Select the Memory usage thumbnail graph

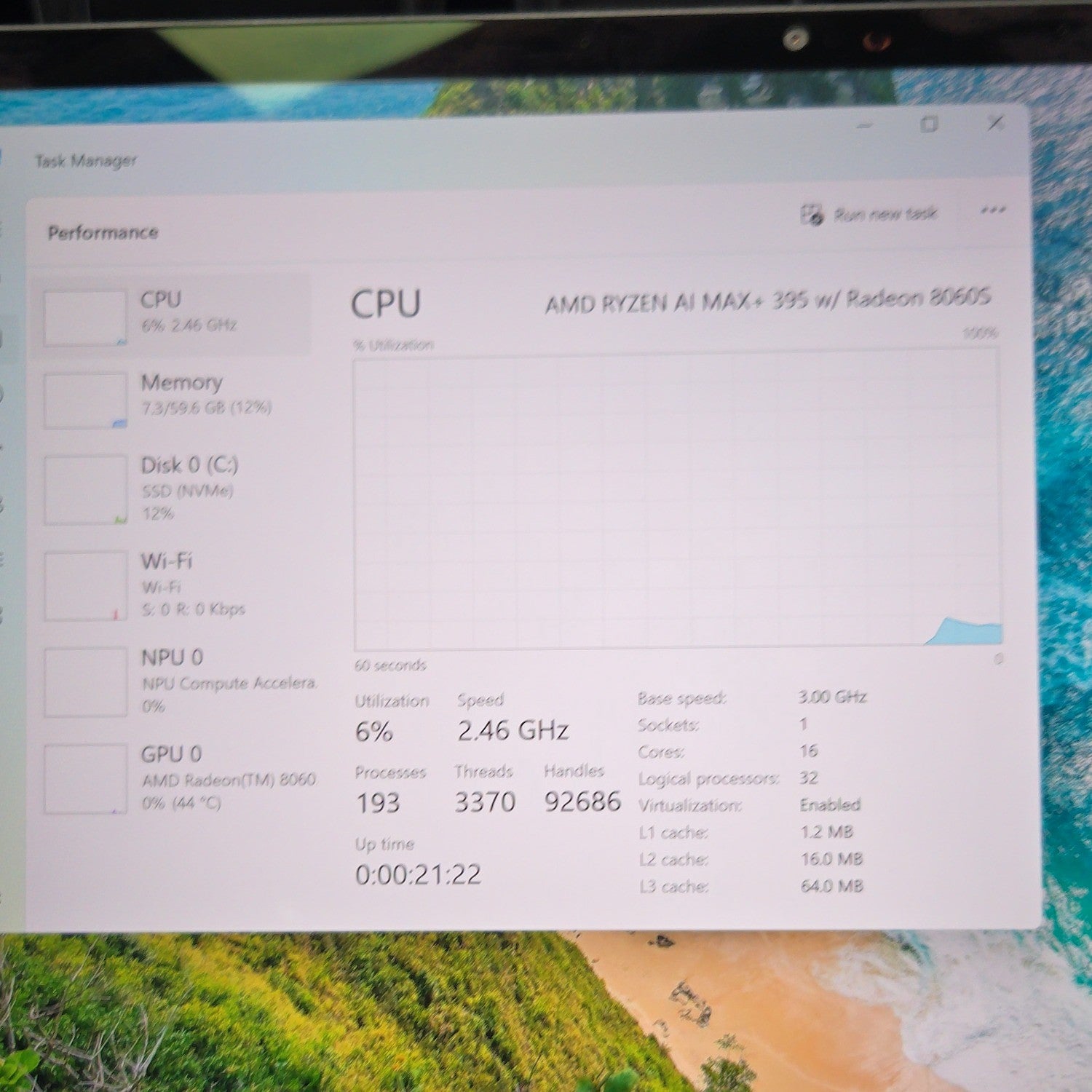(84, 400)
